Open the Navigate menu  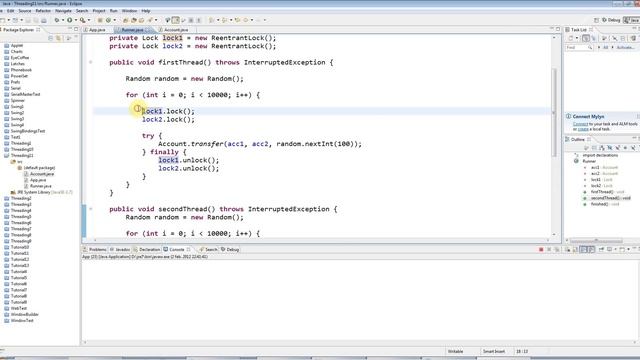pos(63,11)
